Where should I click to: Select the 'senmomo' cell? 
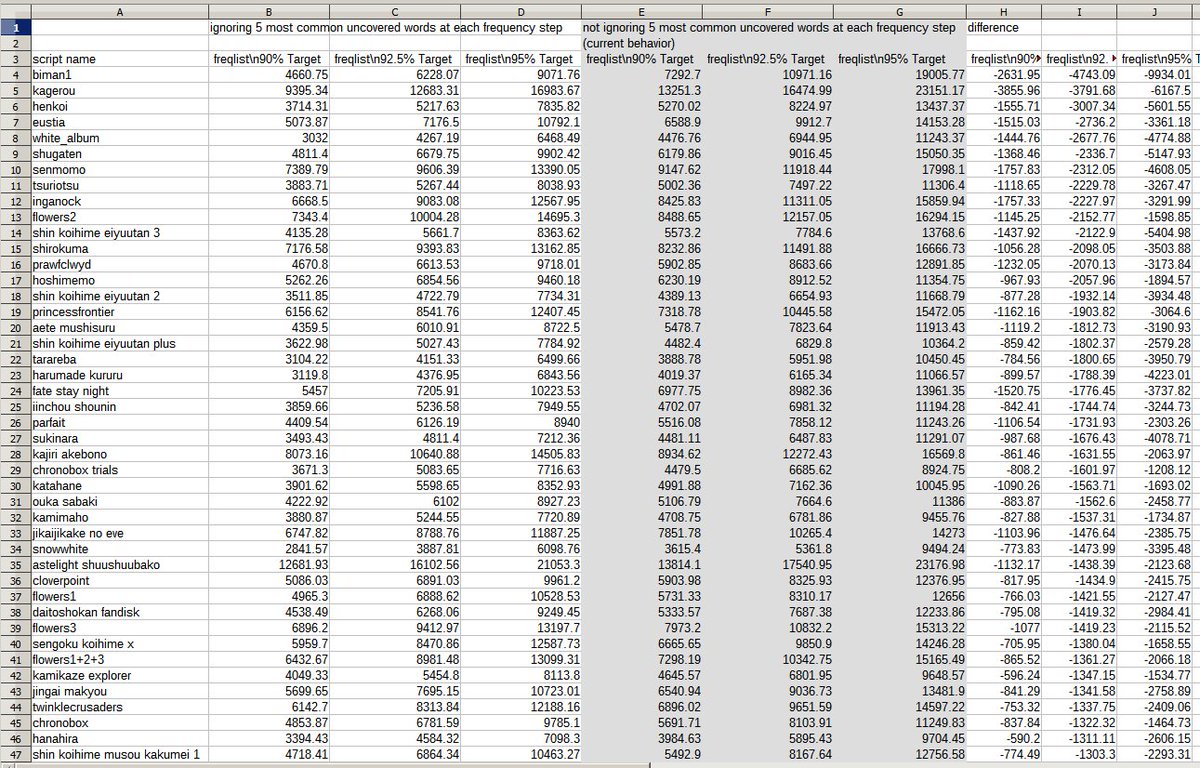point(119,170)
